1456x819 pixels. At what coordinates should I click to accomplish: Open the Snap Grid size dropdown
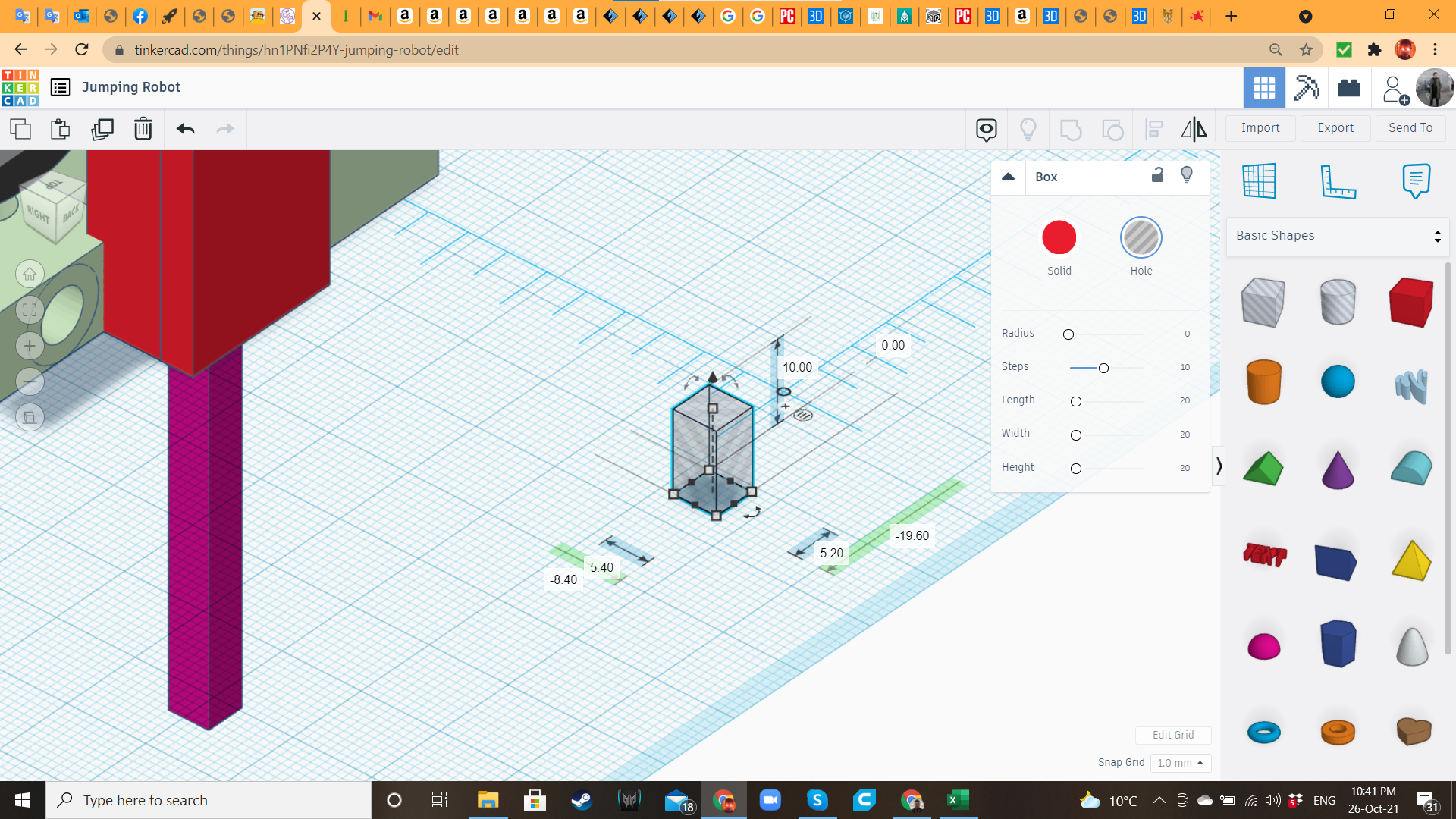coord(1180,763)
